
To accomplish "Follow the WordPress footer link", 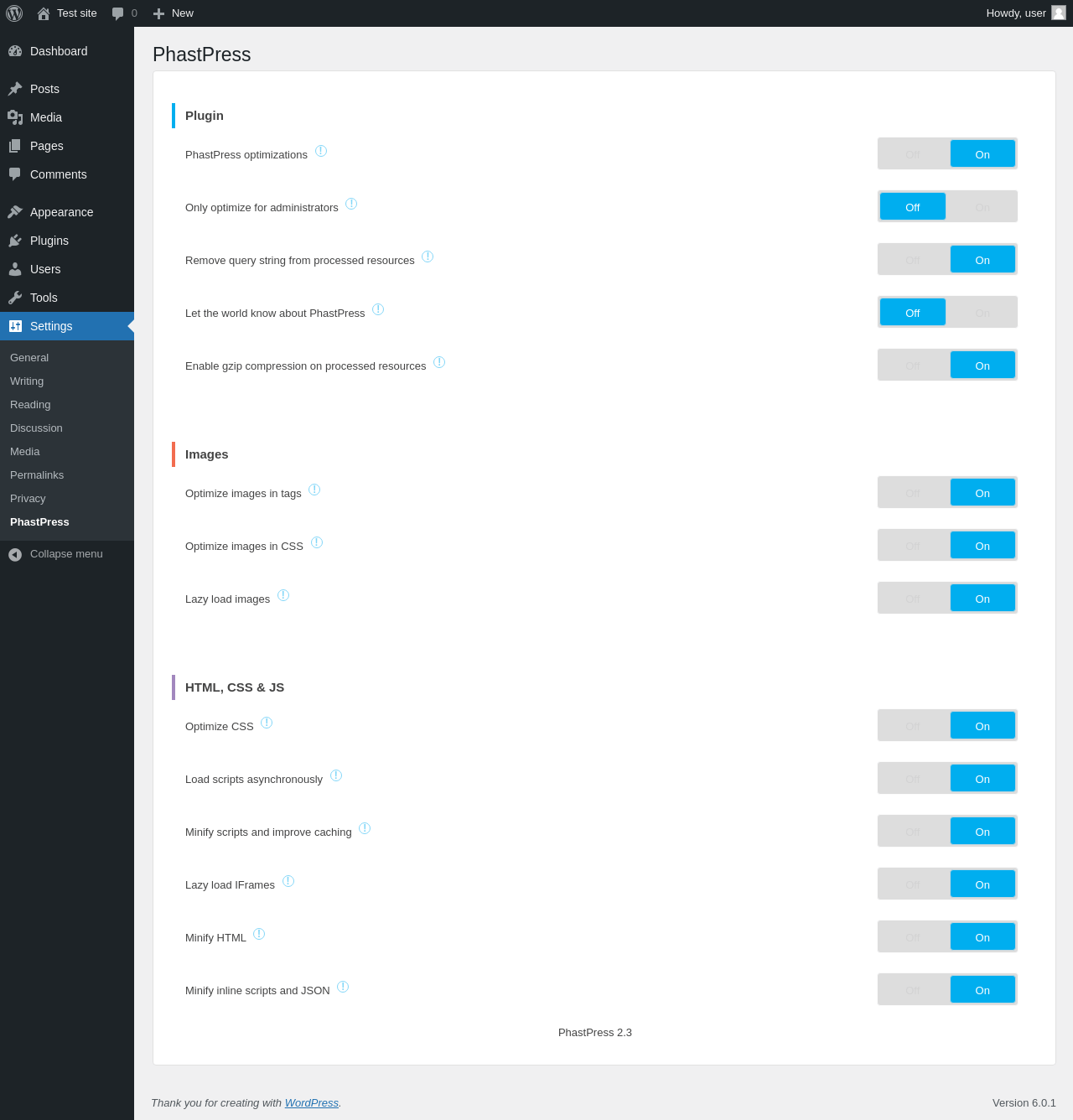I will pos(312,1102).
